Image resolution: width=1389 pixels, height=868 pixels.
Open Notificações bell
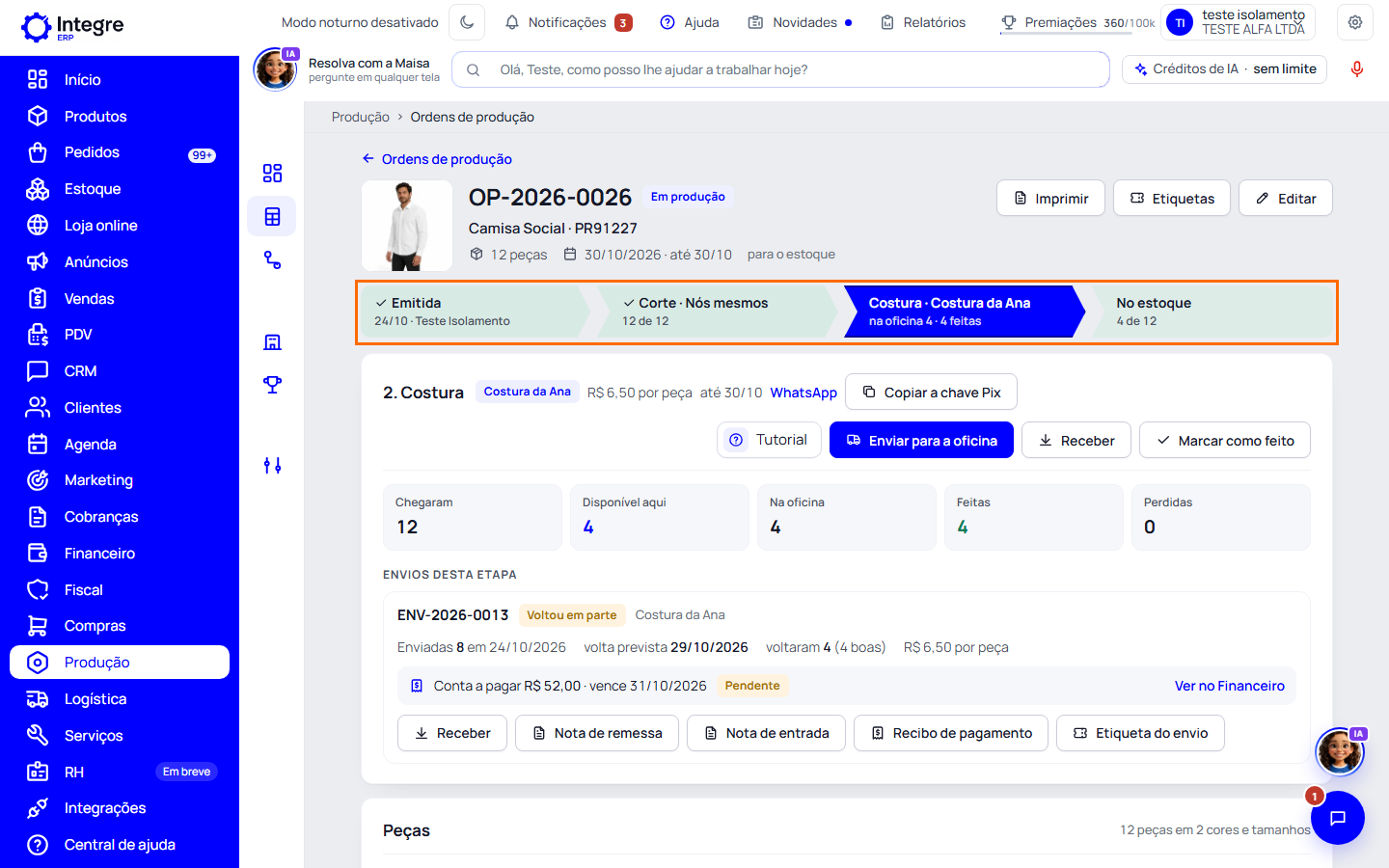point(568,22)
